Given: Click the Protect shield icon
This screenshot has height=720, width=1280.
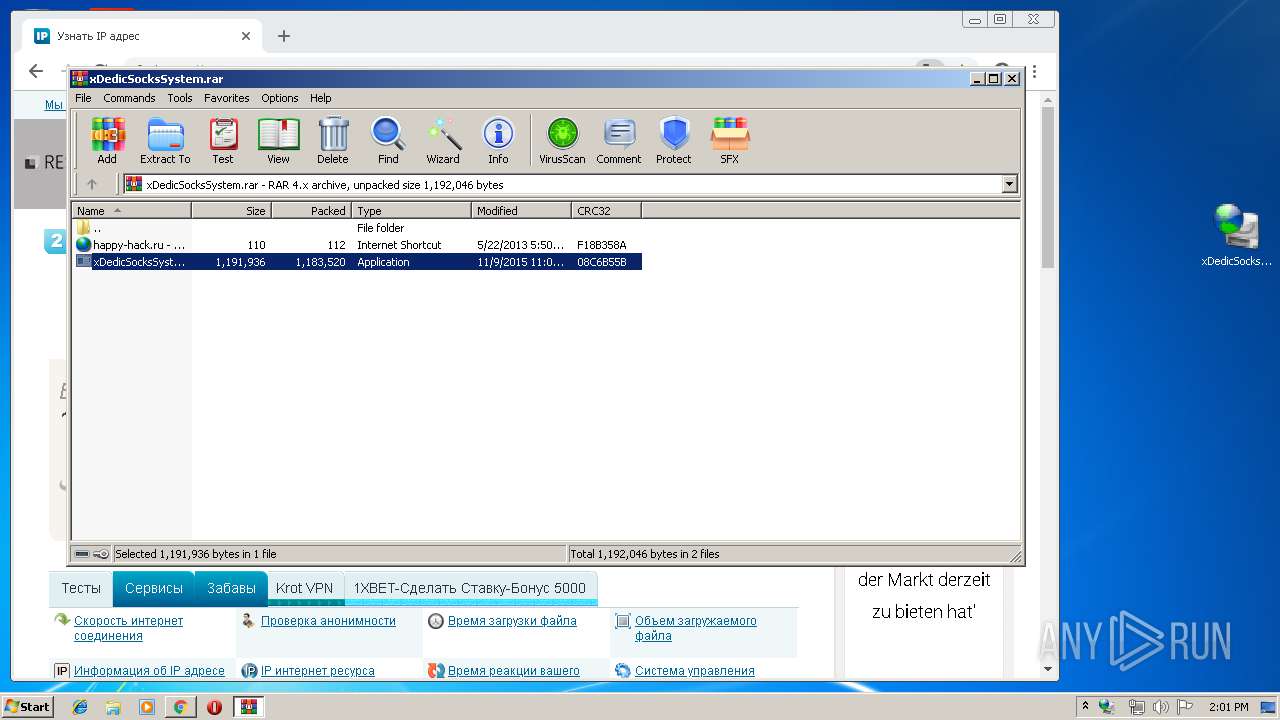Looking at the screenshot, I should (674, 140).
